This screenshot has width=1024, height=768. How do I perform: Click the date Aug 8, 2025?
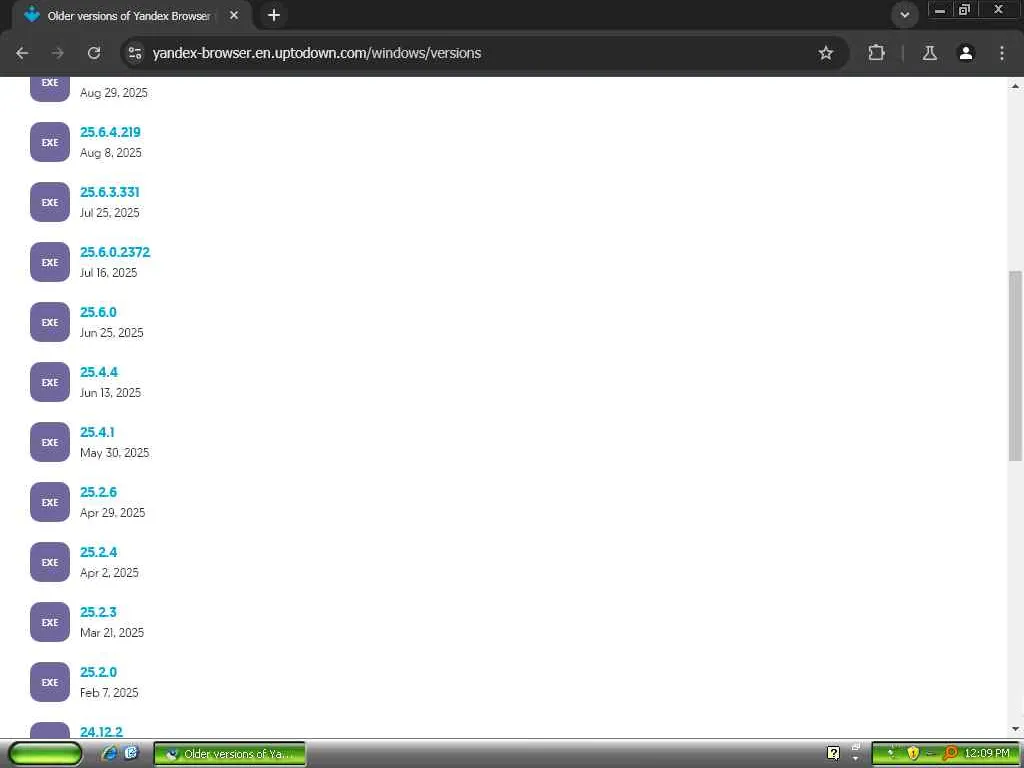point(110,153)
